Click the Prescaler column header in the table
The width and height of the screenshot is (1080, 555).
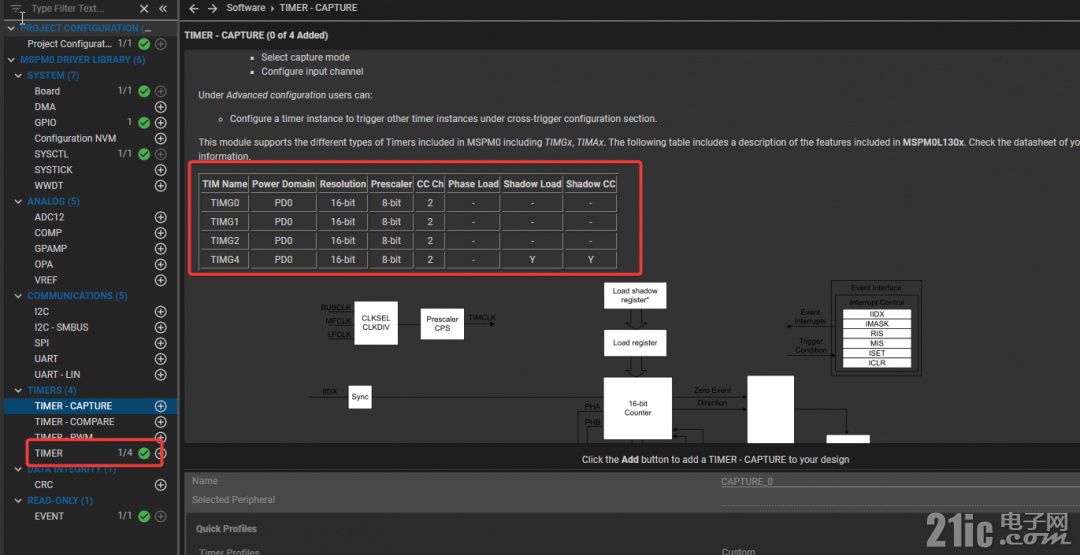(391, 184)
